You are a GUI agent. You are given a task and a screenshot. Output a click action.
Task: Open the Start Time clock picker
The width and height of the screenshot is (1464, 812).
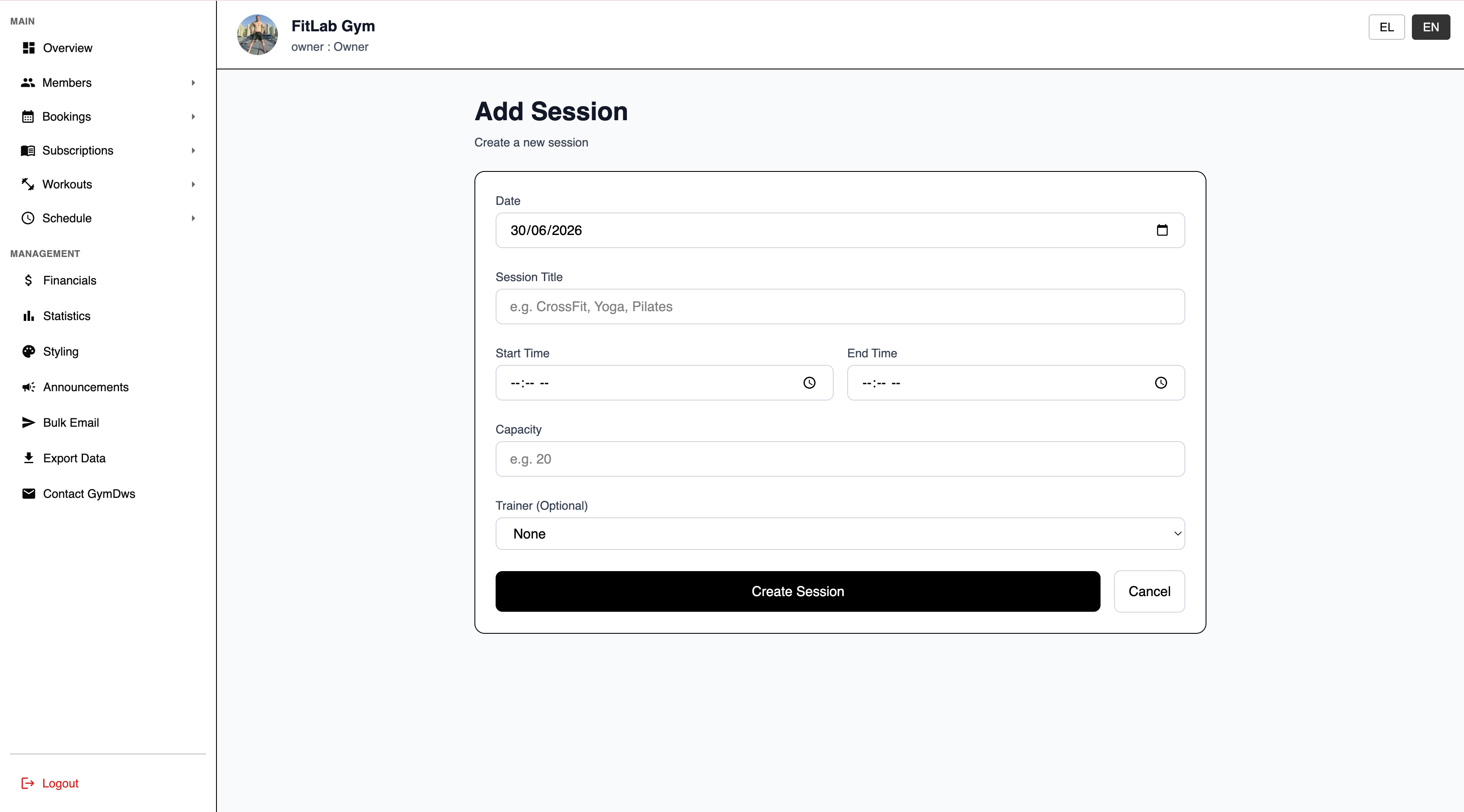pyautogui.click(x=809, y=383)
